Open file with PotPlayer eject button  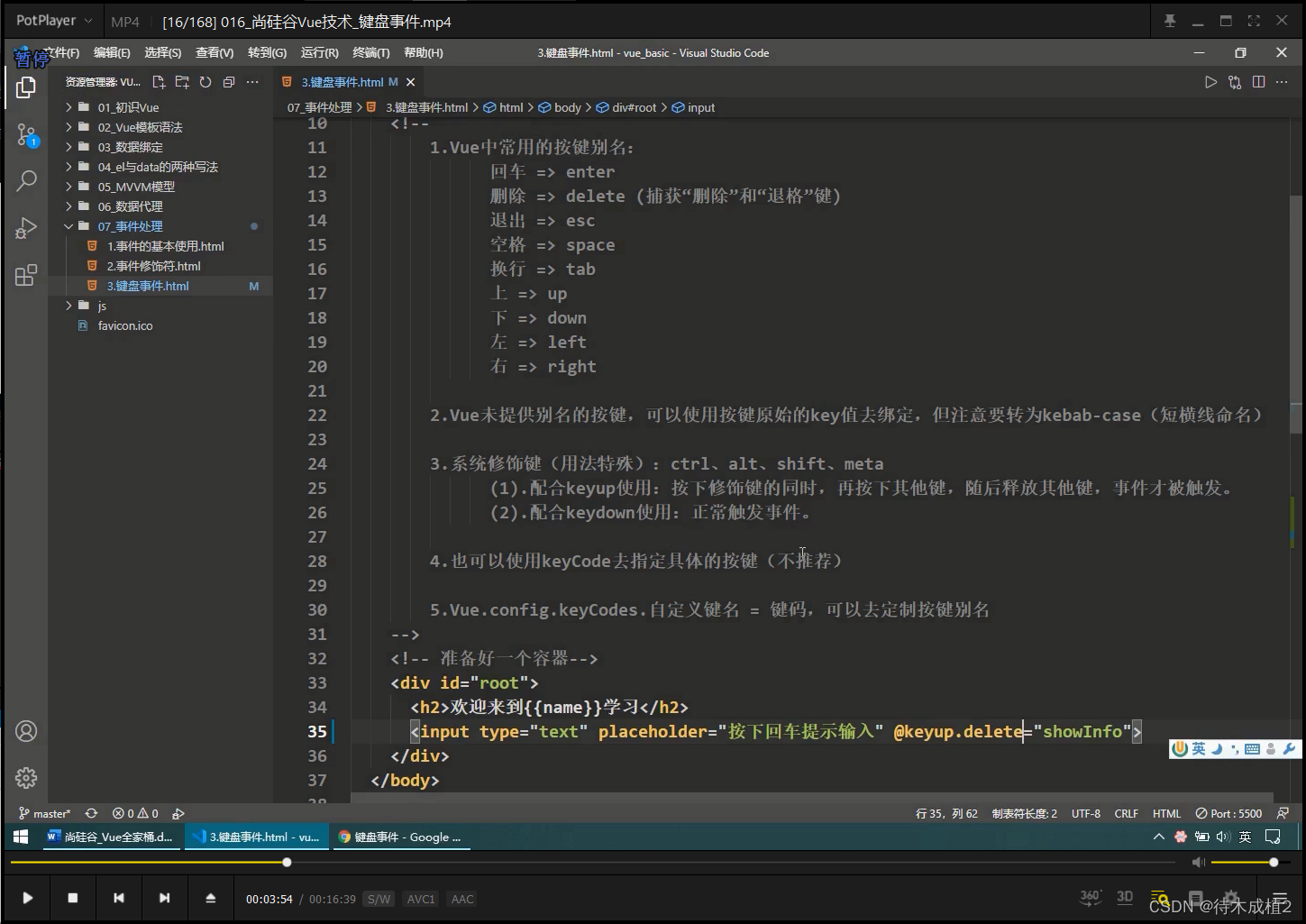click(x=210, y=898)
